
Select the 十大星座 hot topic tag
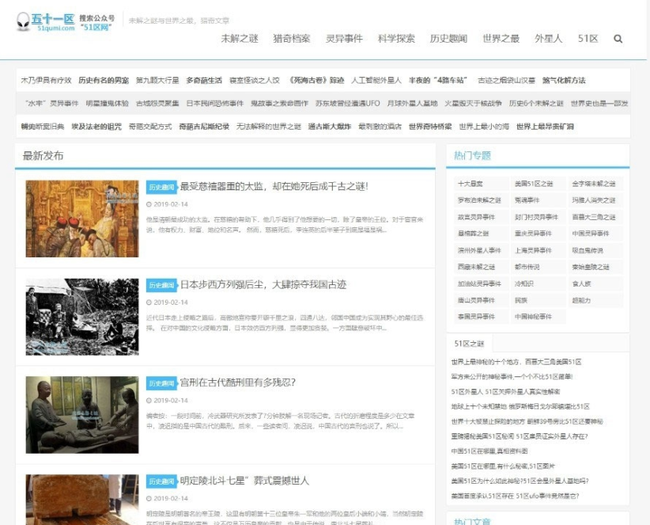click(470, 184)
